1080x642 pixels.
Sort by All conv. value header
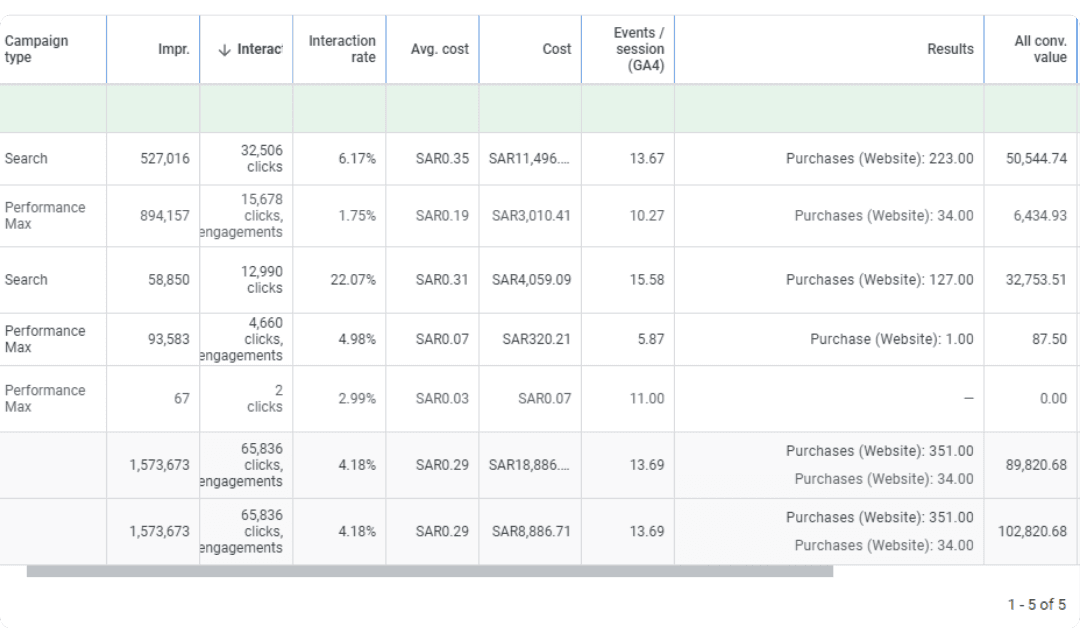pyautogui.click(x=1040, y=49)
